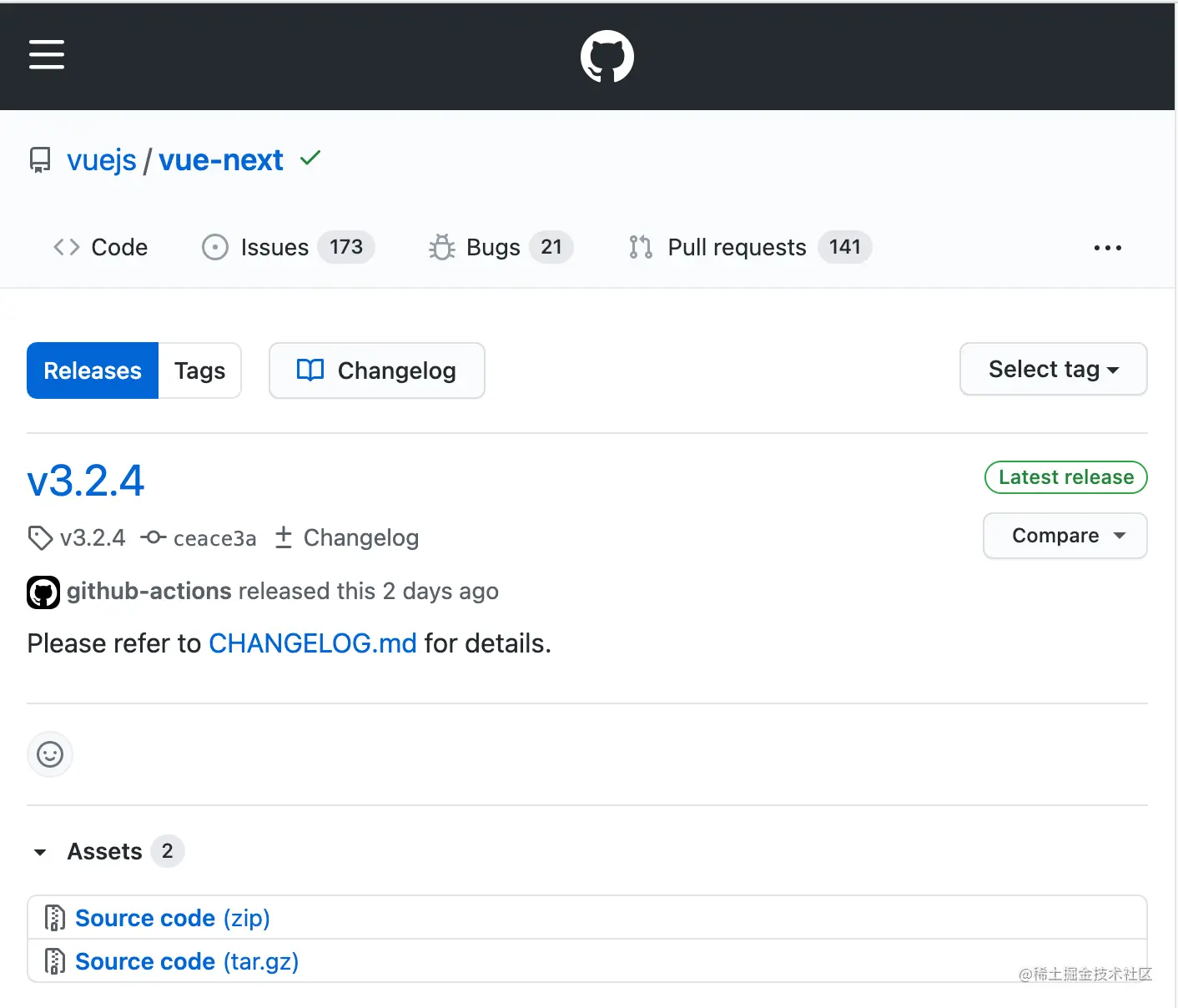Select the Releases tab button
Viewport: 1178px width, 1008px height.
point(93,370)
